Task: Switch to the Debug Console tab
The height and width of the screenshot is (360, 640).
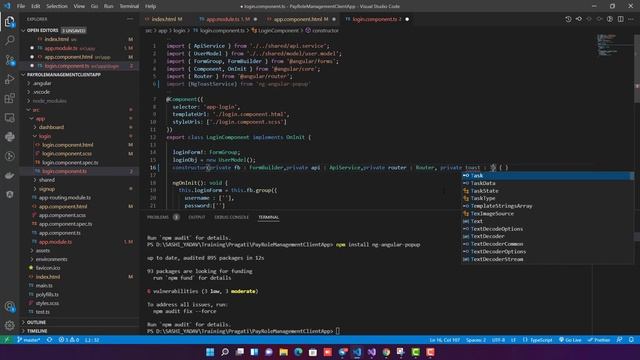Action: click(231, 217)
